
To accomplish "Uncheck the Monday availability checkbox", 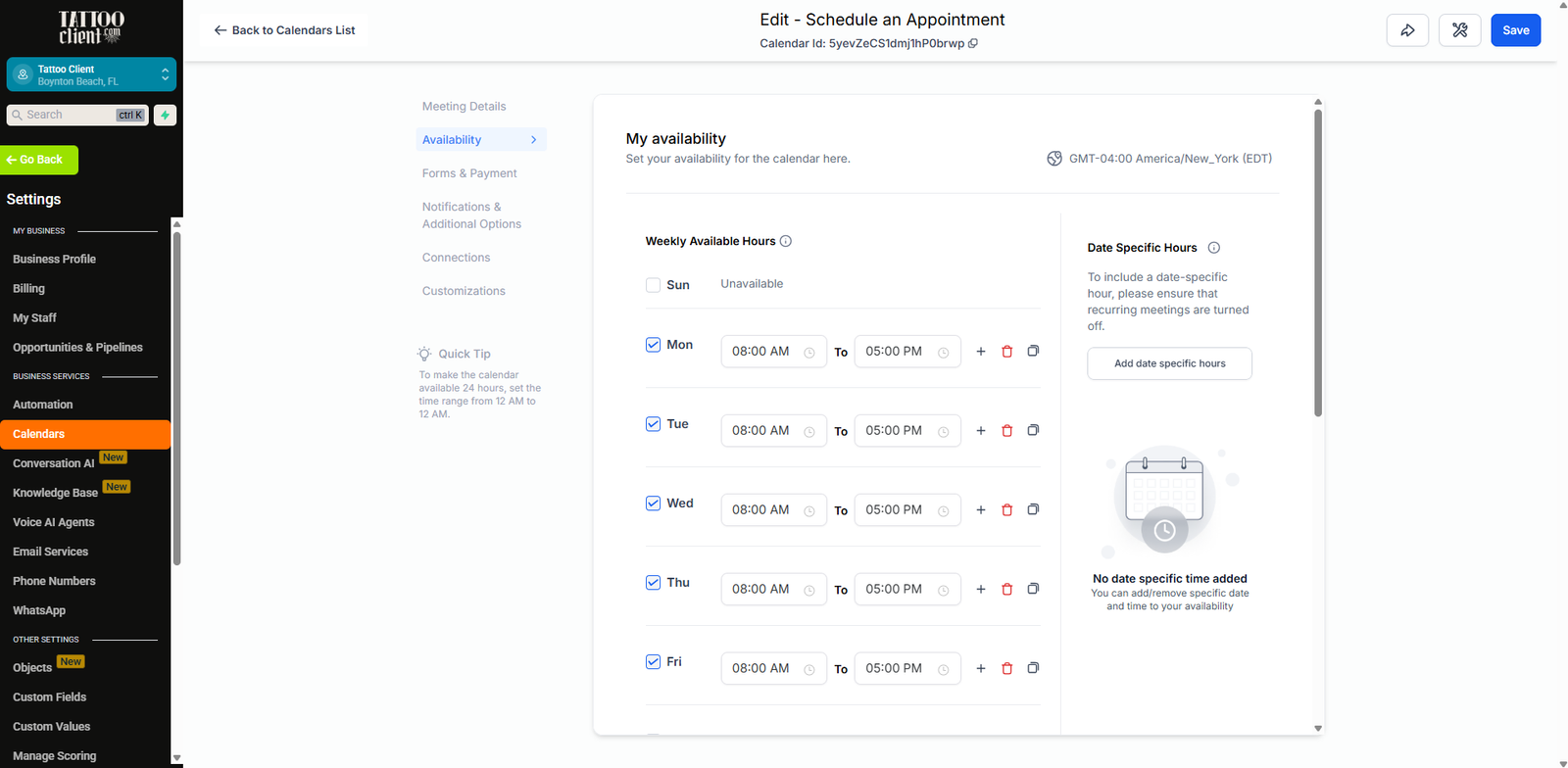I will coord(653,345).
